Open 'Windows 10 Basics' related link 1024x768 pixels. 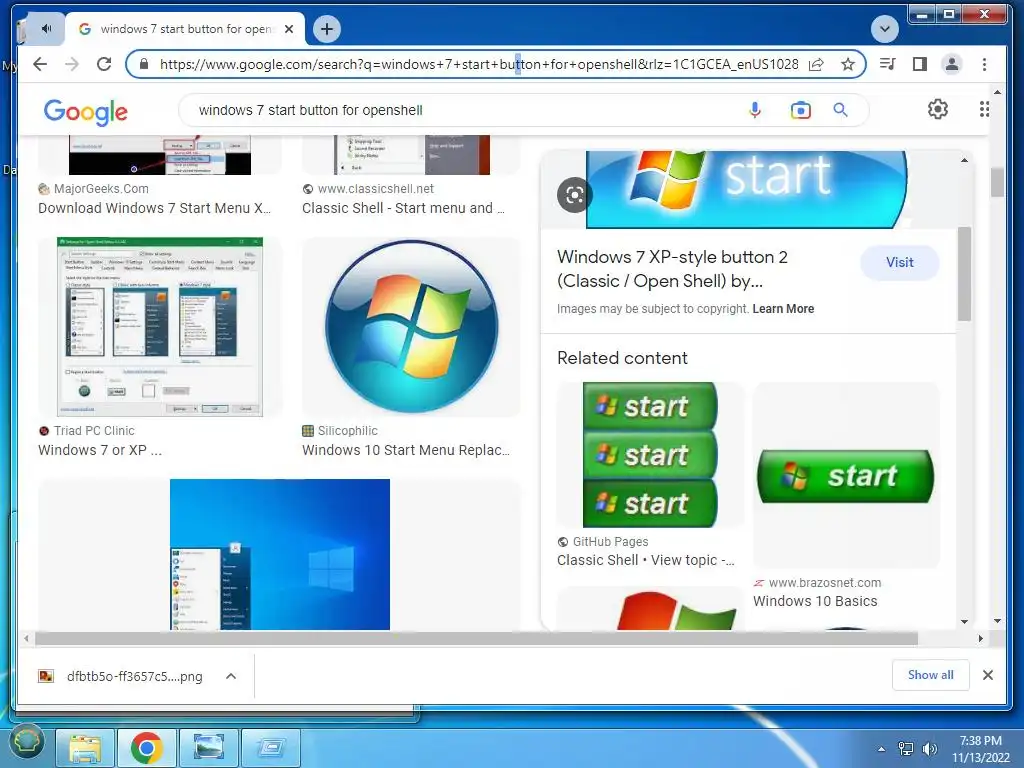coord(815,601)
